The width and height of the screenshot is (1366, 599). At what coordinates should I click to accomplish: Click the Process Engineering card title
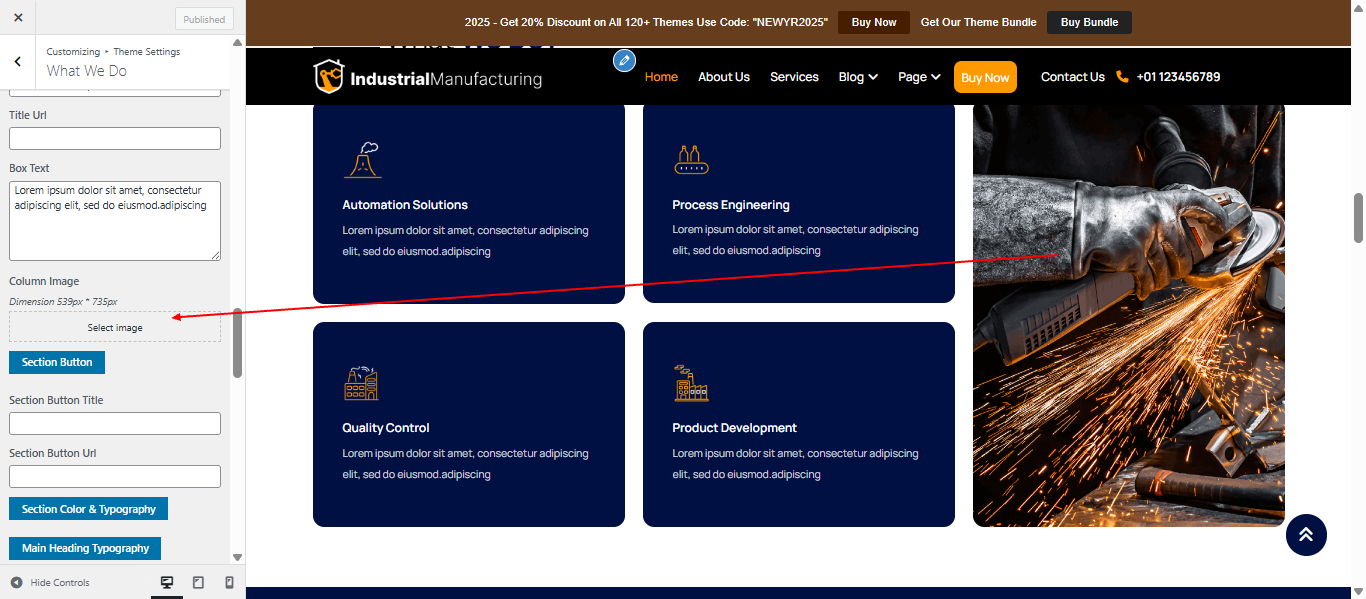(x=731, y=205)
